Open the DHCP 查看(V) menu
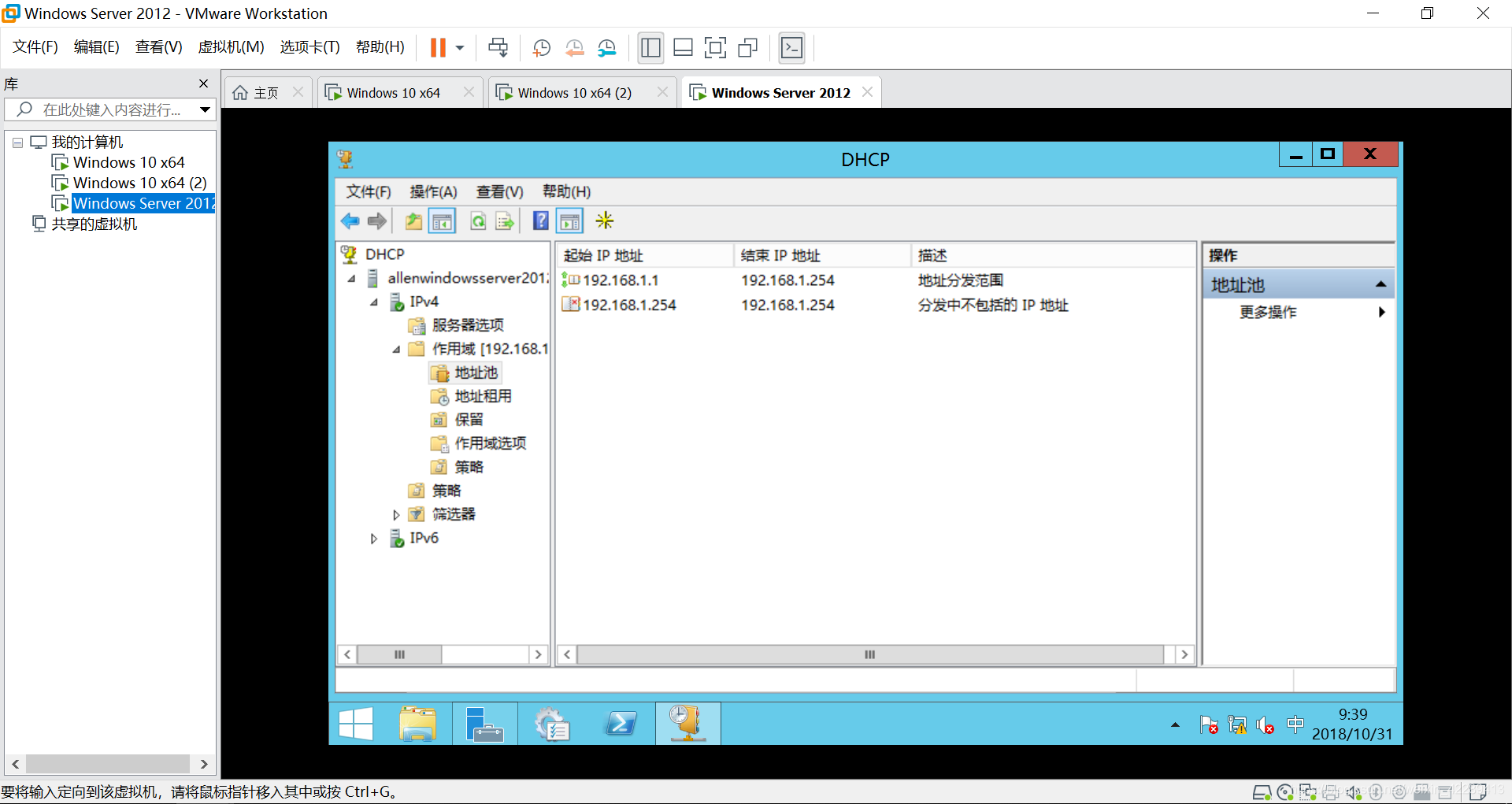Image resolution: width=1512 pixels, height=804 pixels. [499, 192]
